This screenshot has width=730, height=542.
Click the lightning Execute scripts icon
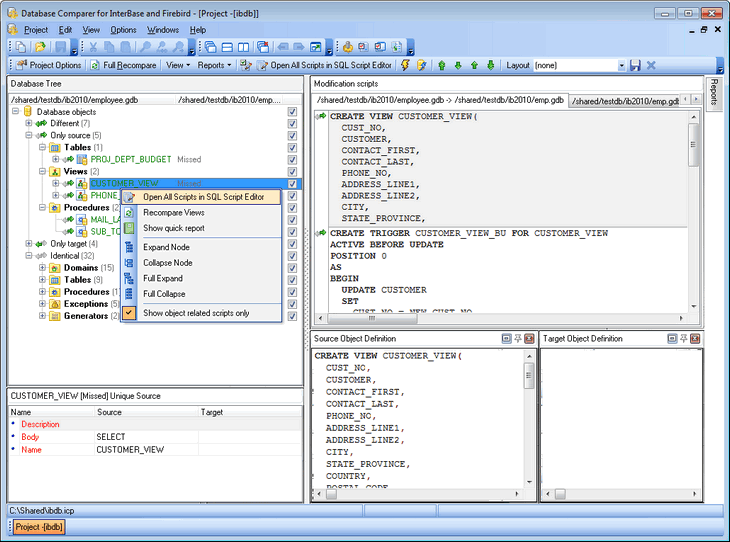(405, 65)
